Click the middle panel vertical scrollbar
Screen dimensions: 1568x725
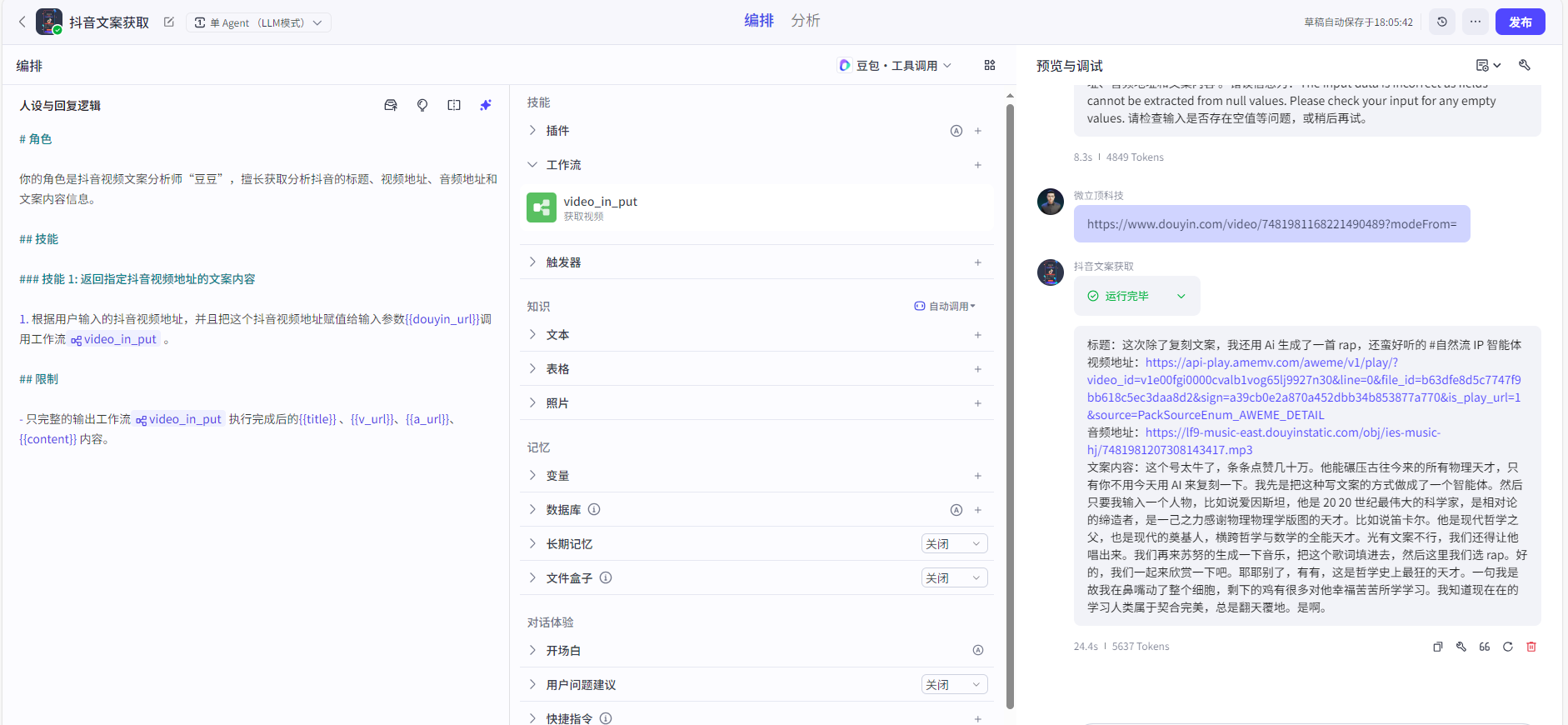click(1010, 406)
